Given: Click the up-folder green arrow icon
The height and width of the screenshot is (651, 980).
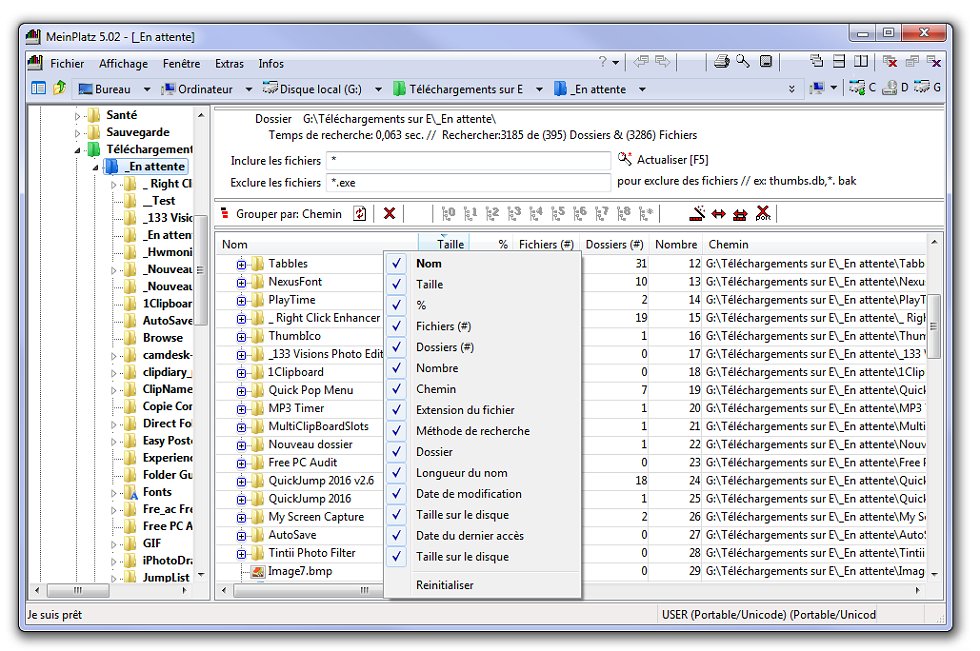Looking at the screenshot, I should (59, 88).
